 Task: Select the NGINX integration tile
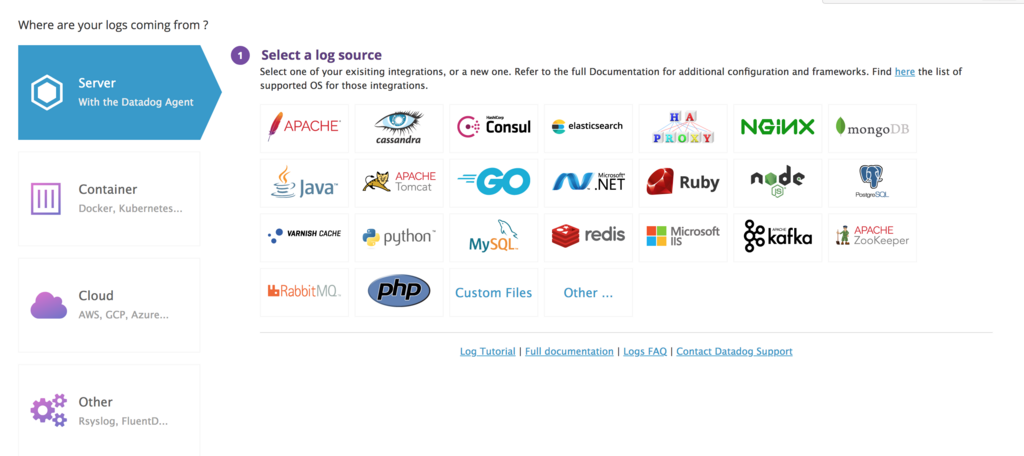(x=778, y=128)
